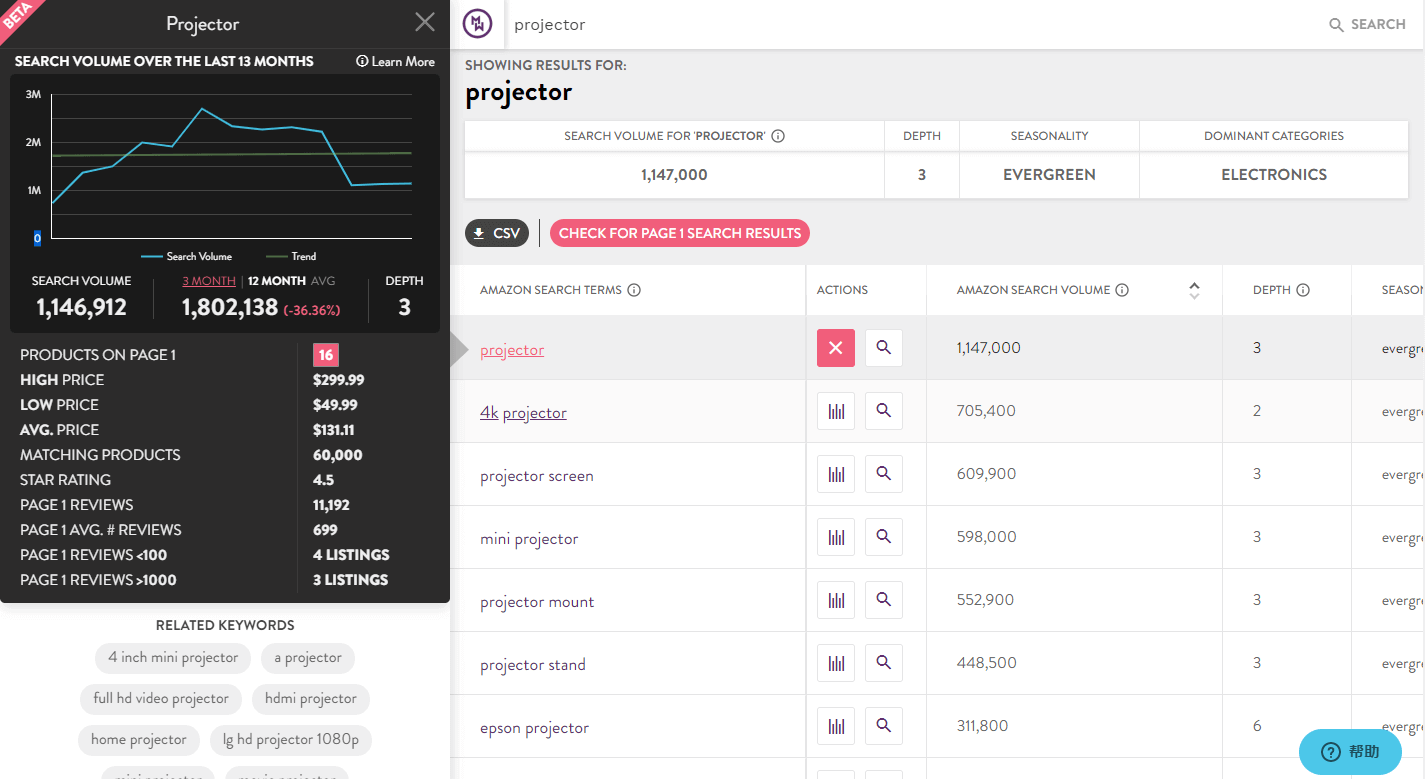Open the projector keyword link
The width and height of the screenshot is (1425, 779).
coord(512,350)
